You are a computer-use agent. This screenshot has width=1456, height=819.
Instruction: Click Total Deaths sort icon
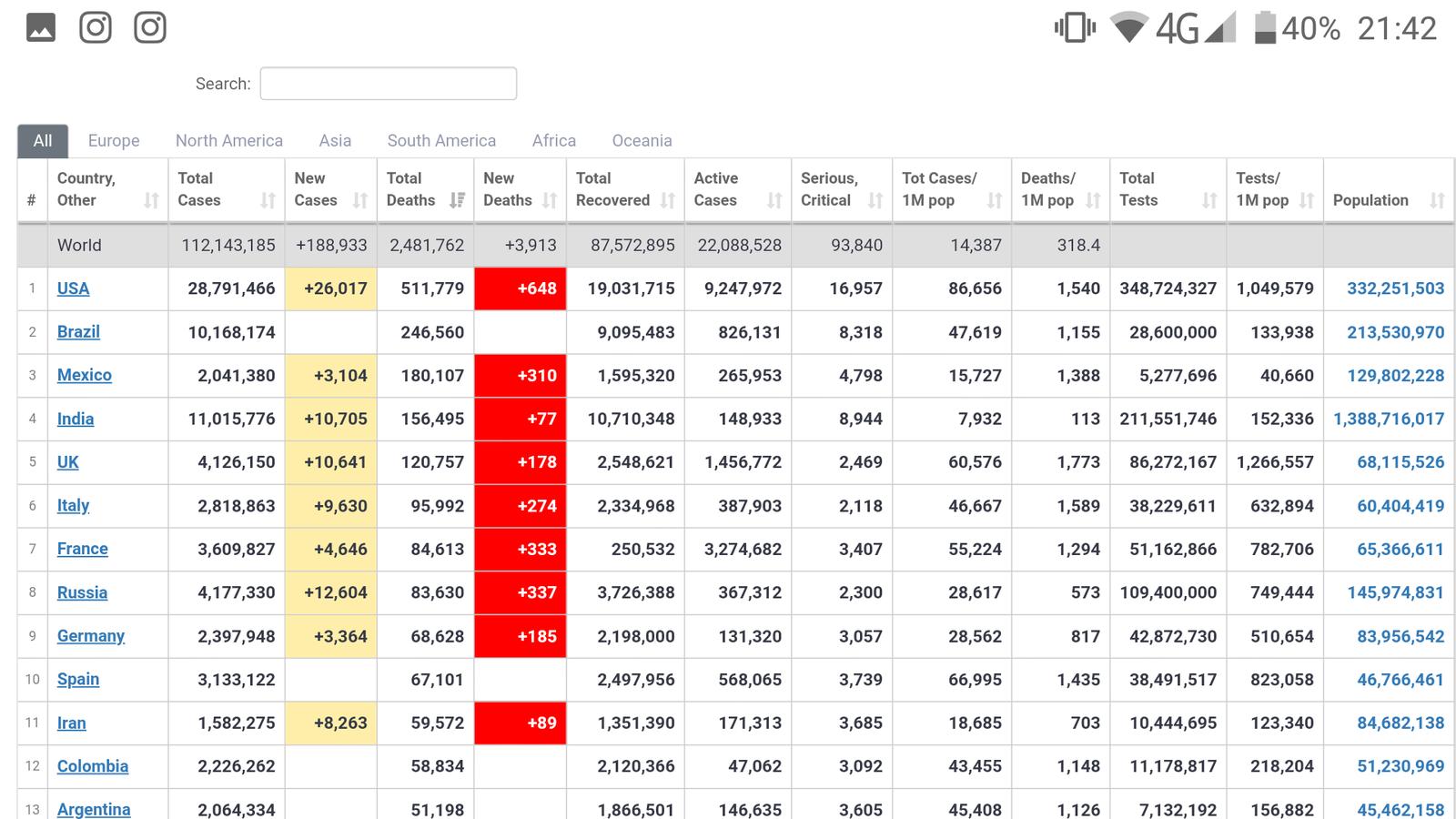(457, 200)
